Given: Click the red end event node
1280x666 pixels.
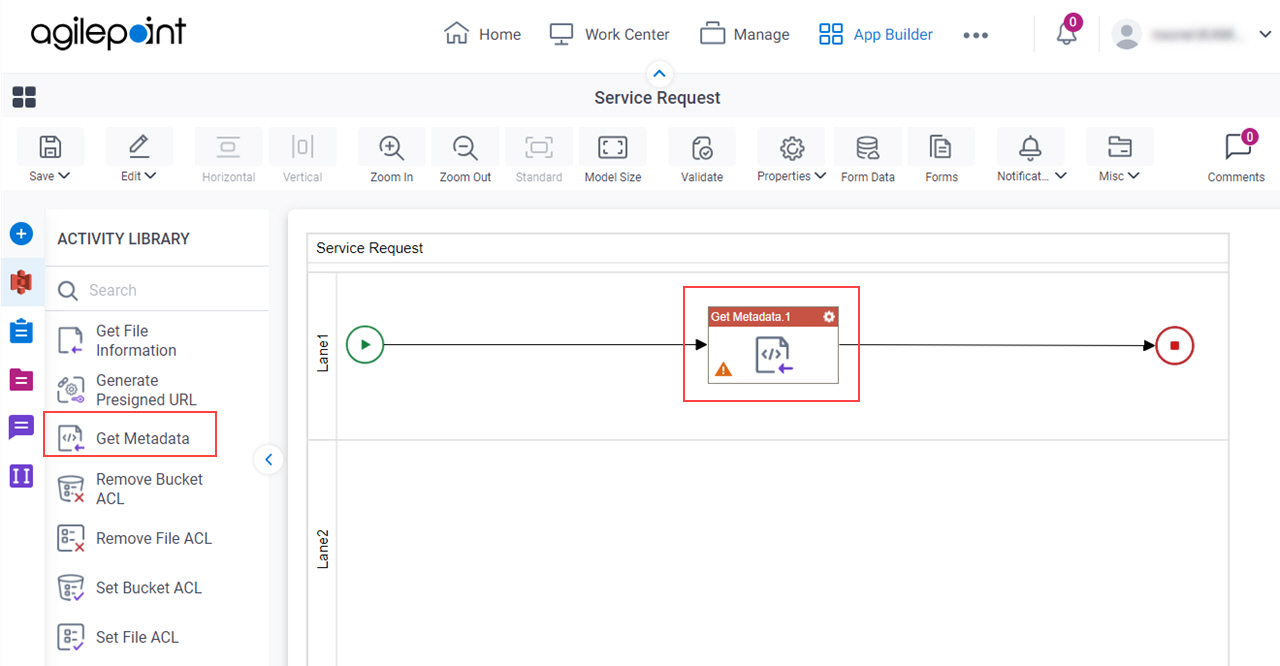Looking at the screenshot, I should coord(1175,345).
